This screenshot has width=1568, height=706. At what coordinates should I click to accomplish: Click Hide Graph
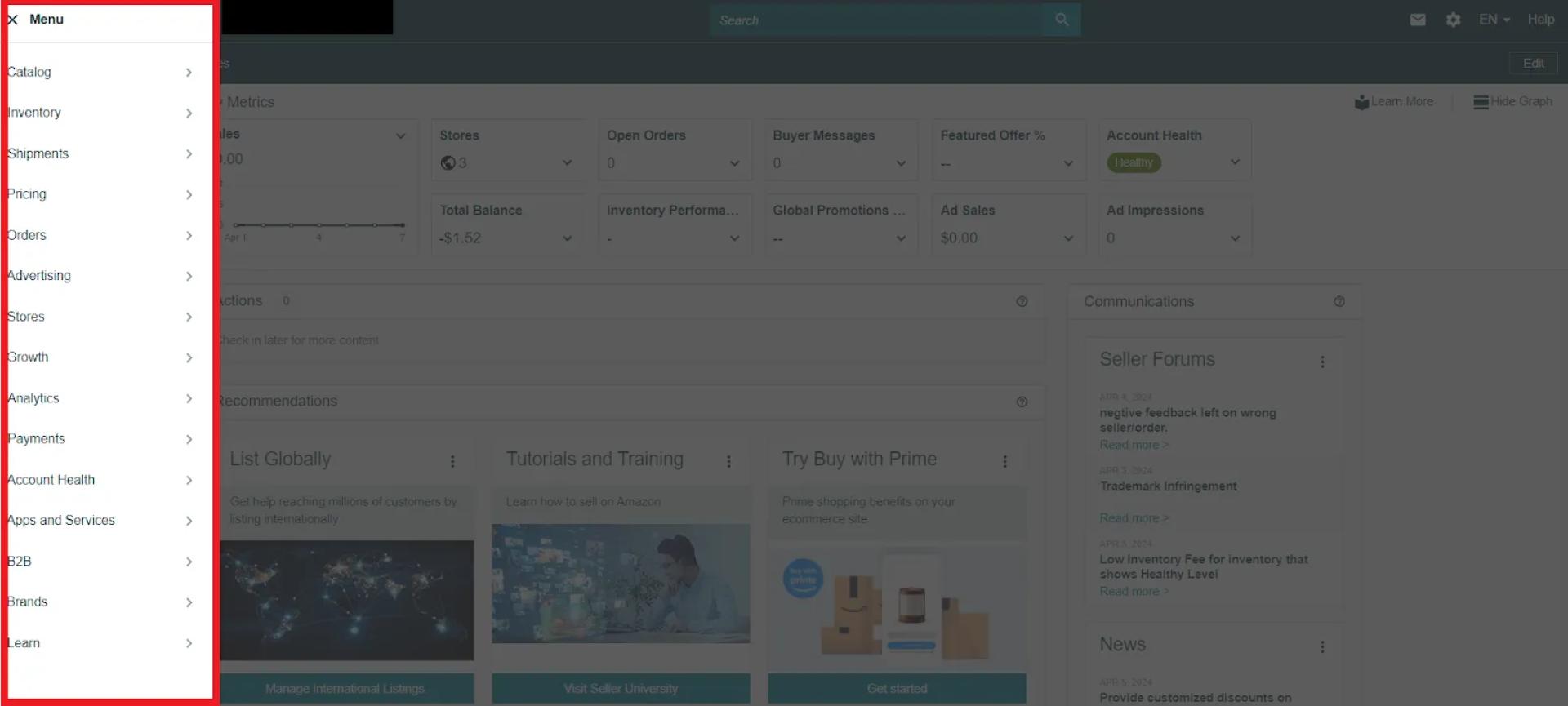(x=1513, y=102)
